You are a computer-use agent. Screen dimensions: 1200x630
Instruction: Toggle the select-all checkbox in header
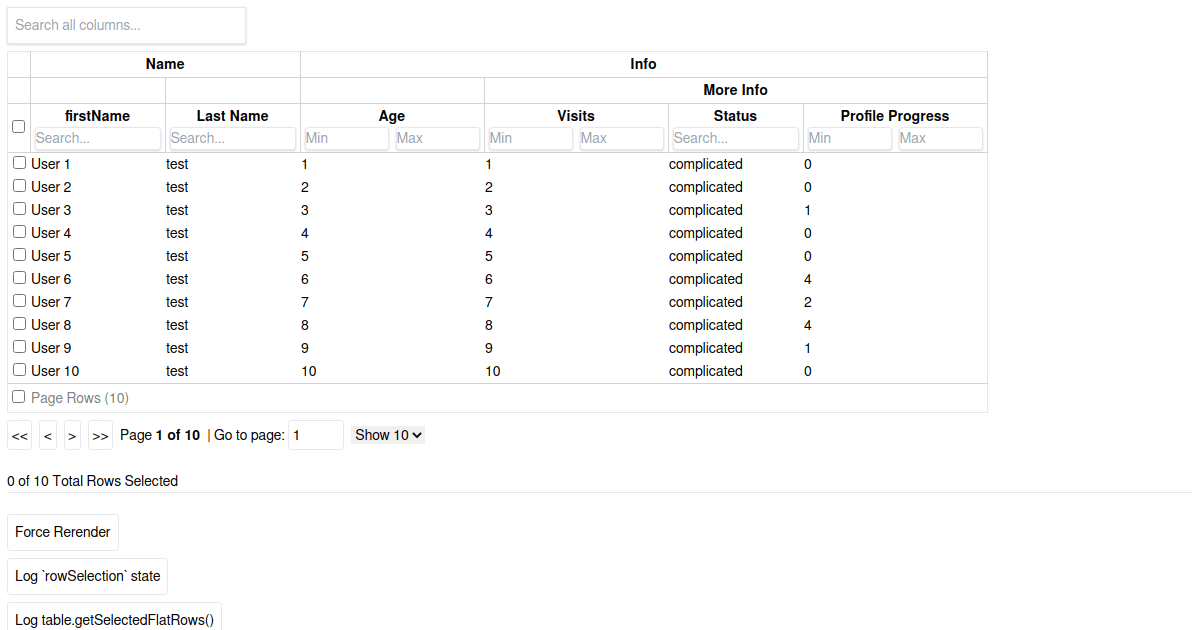point(18,127)
